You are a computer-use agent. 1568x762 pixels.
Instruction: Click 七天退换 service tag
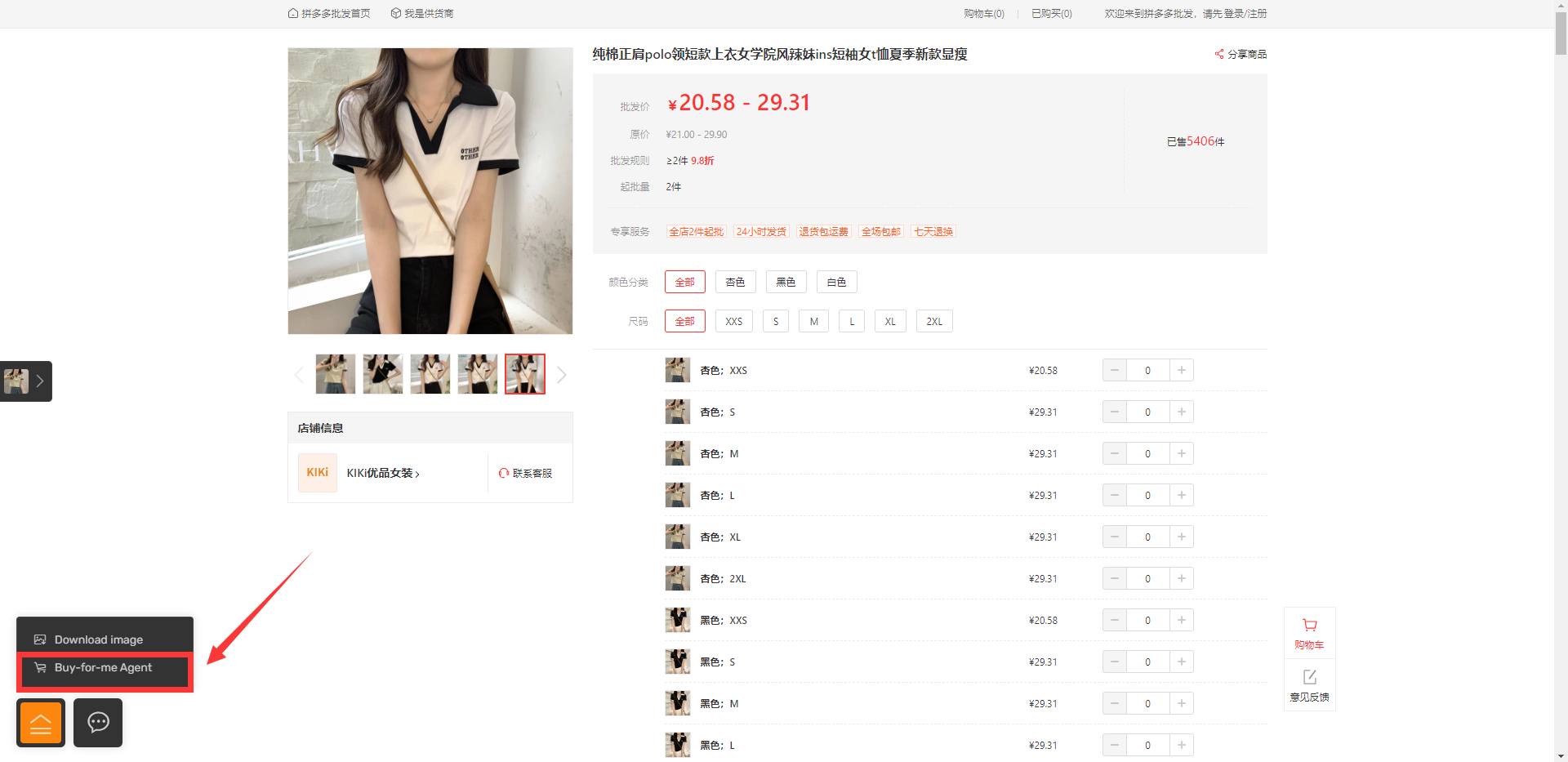[x=933, y=232]
